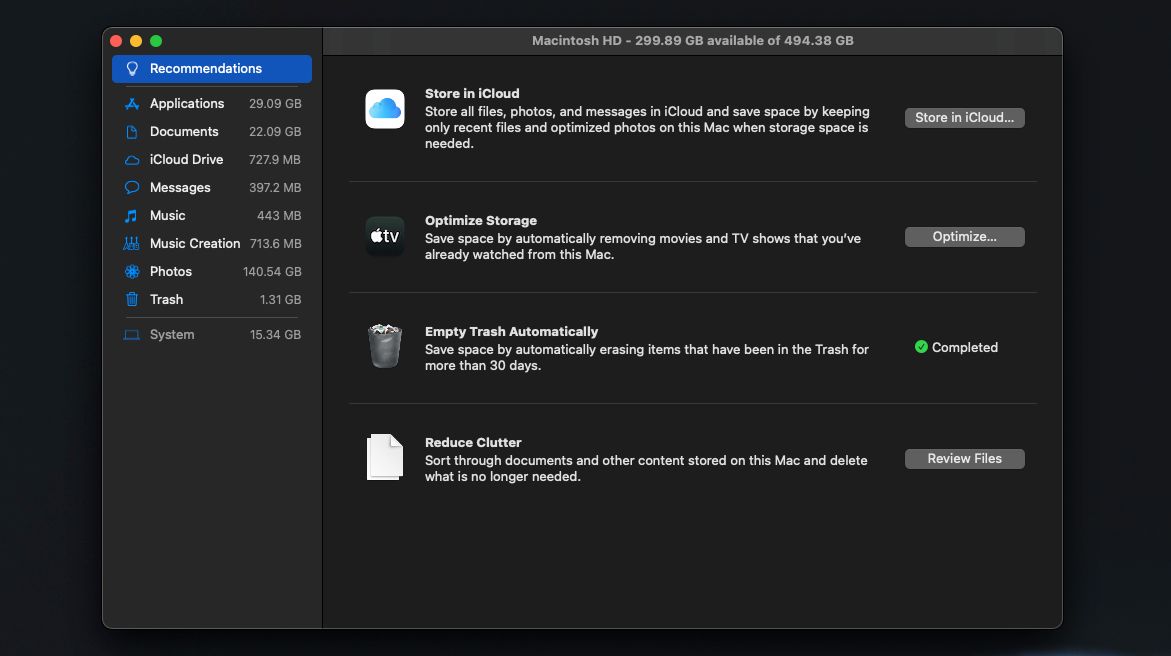Viewport: 1171px width, 656px height.
Task: Click the trash can icon for Empty Trash Automatically
Action: tap(384, 345)
